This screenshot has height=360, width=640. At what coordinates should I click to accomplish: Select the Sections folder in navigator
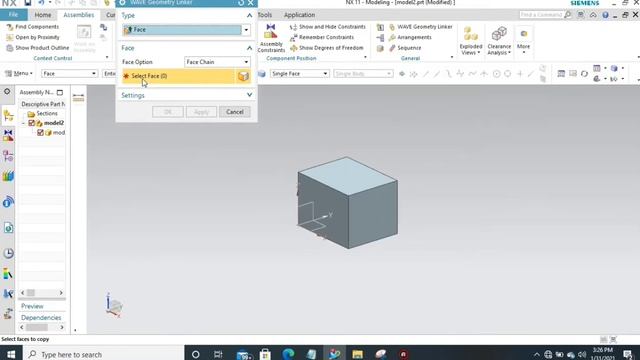(x=43, y=113)
